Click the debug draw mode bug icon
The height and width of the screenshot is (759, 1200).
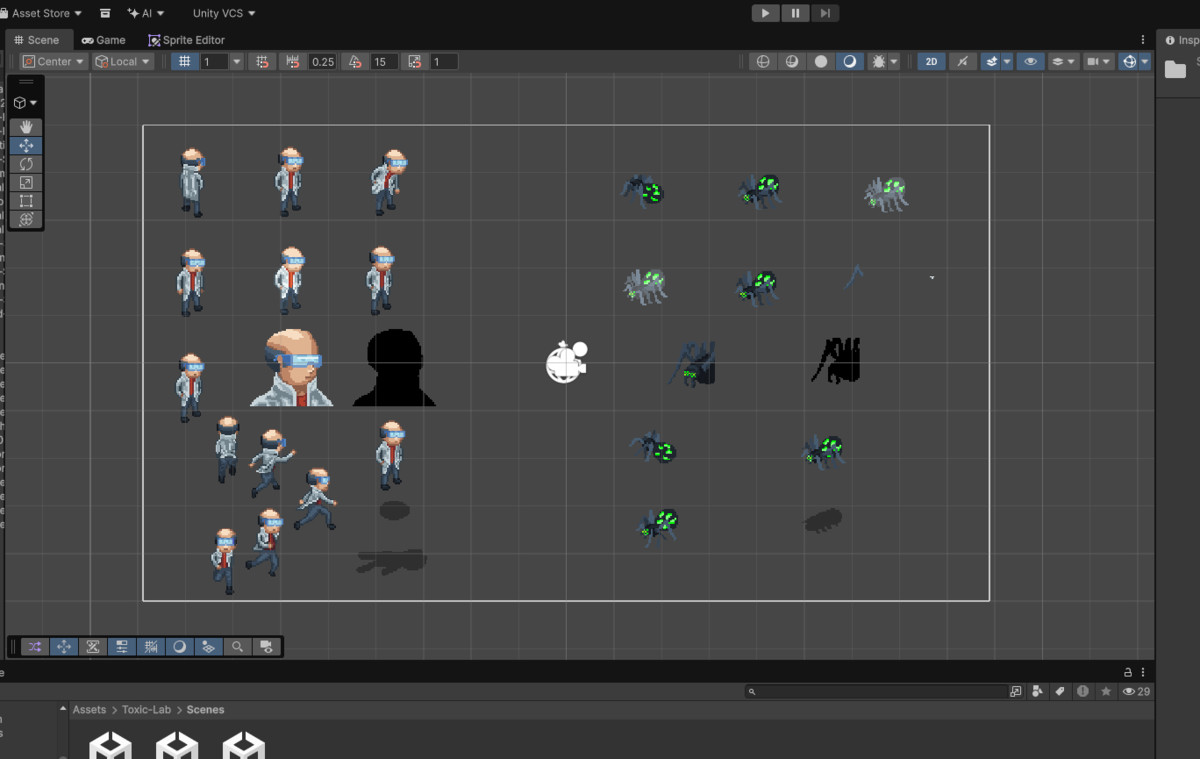click(878, 61)
